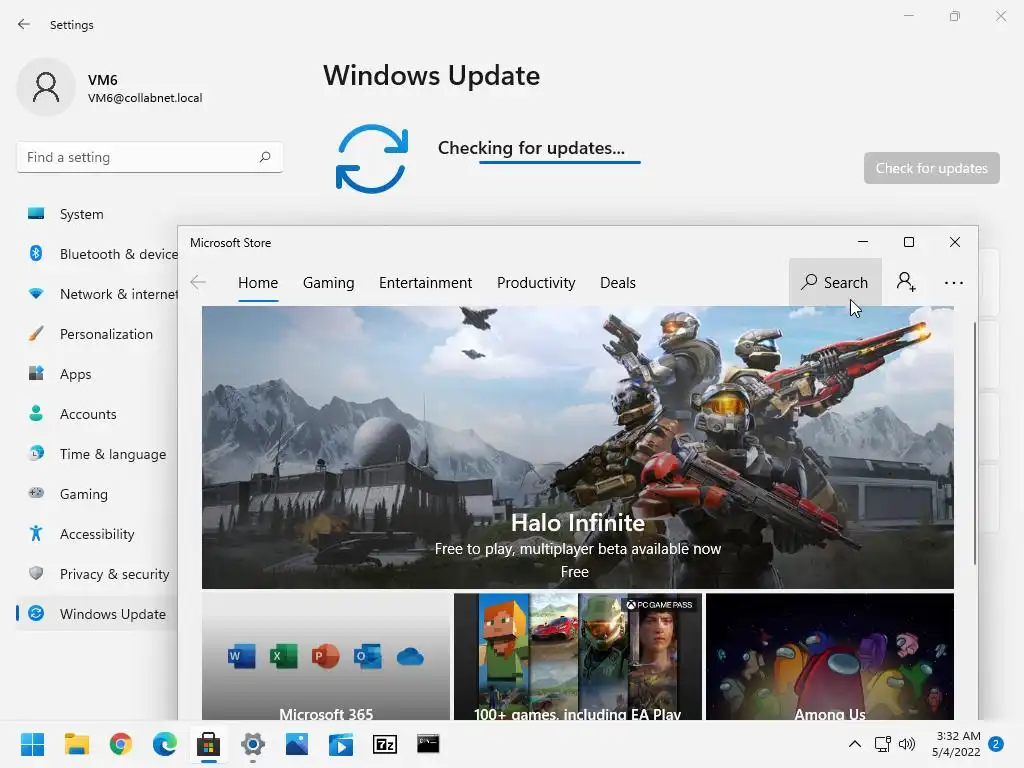The width and height of the screenshot is (1024, 768).
Task: Show hidden system tray icons
Action: pyautogui.click(x=854, y=744)
